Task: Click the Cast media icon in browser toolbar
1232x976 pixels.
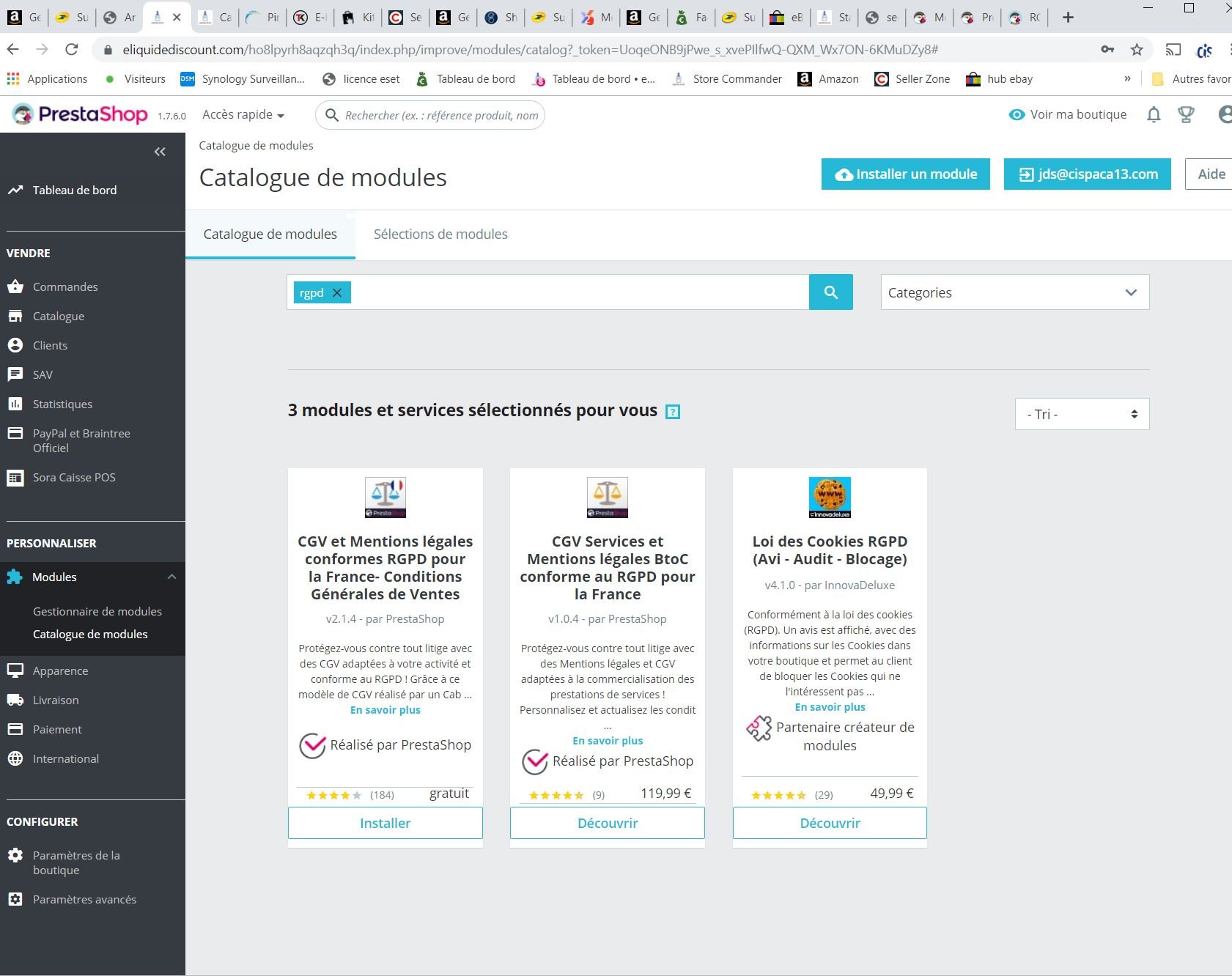Action: [1173, 50]
